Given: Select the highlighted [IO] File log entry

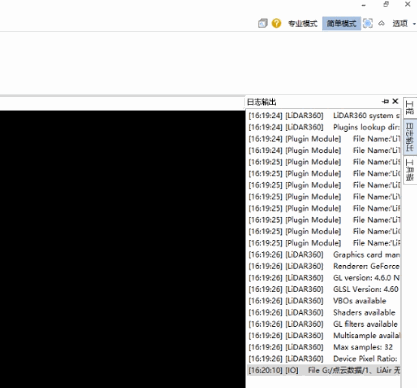Looking at the screenshot, I should (324, 370).
